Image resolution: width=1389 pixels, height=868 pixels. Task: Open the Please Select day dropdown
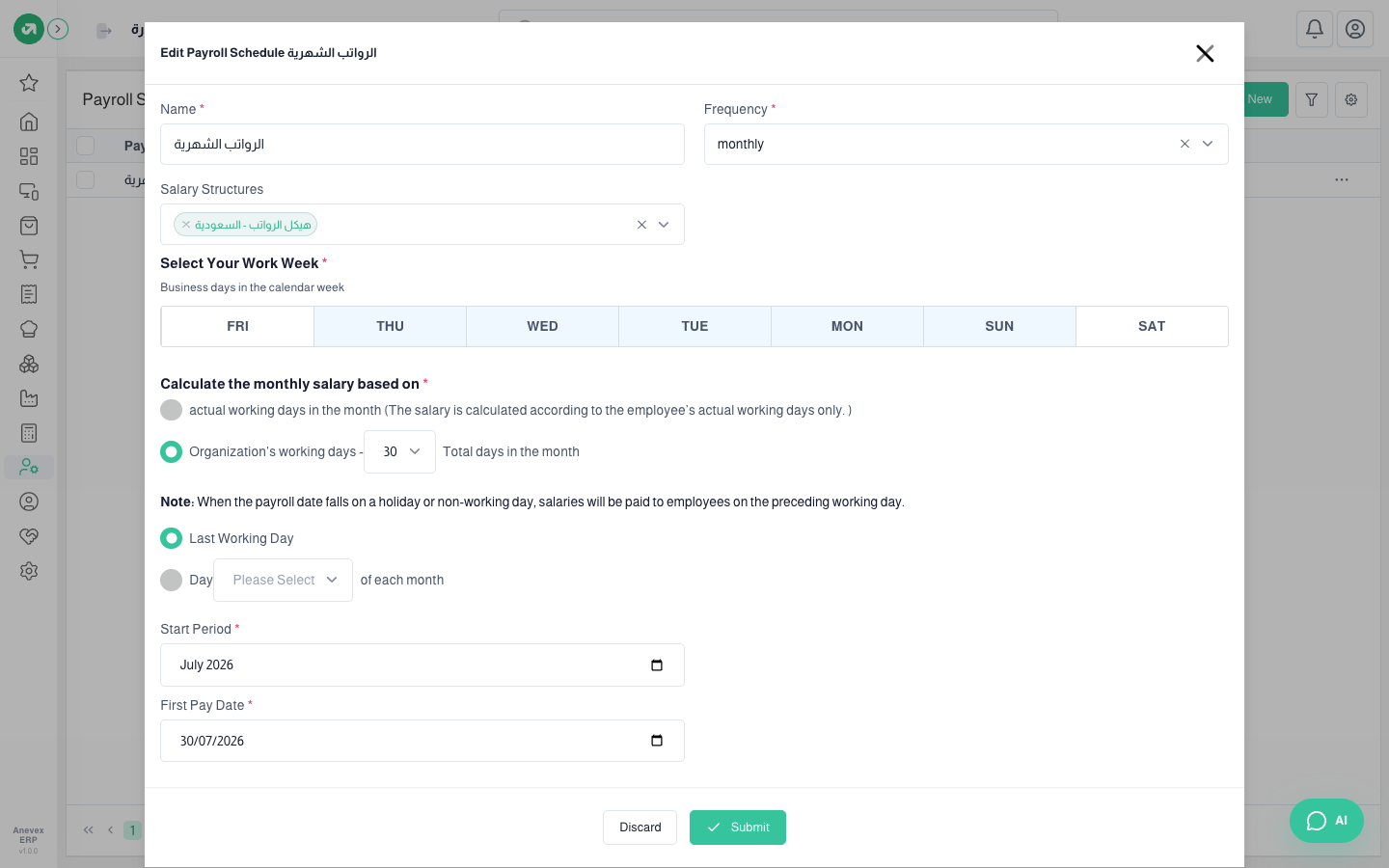(x=283, y=580)
